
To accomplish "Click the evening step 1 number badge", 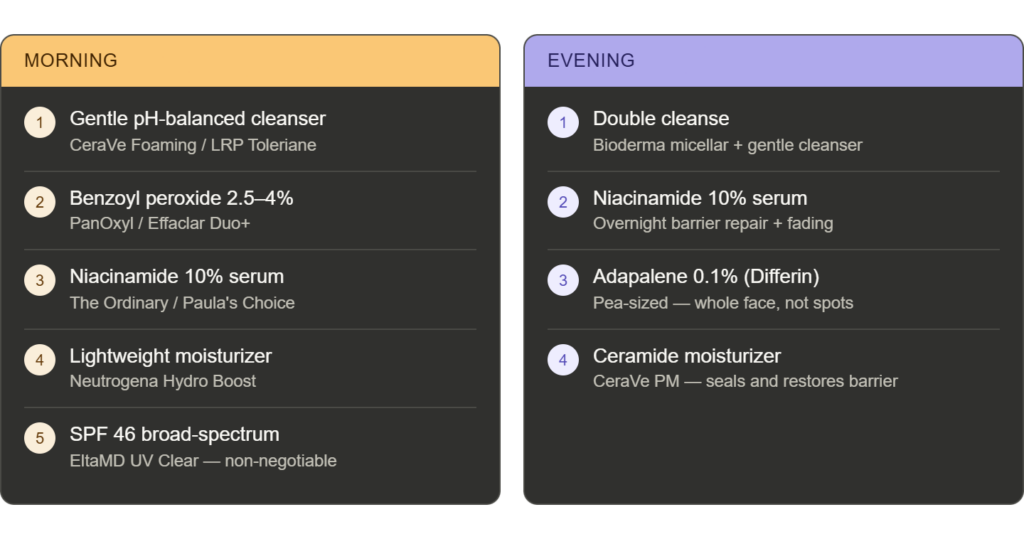I will pos(563,123).
